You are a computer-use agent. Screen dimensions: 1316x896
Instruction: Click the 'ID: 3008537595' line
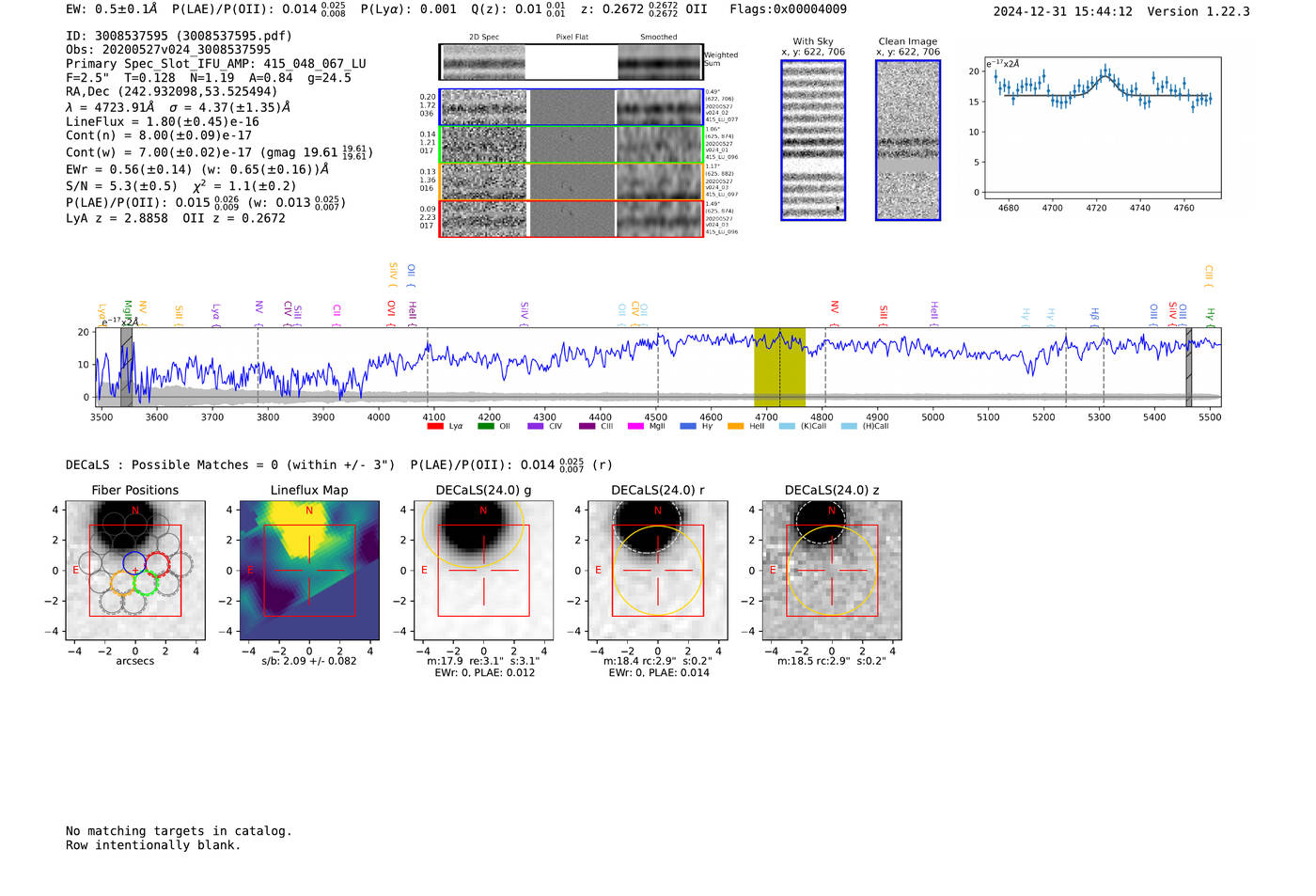point(179,36)
